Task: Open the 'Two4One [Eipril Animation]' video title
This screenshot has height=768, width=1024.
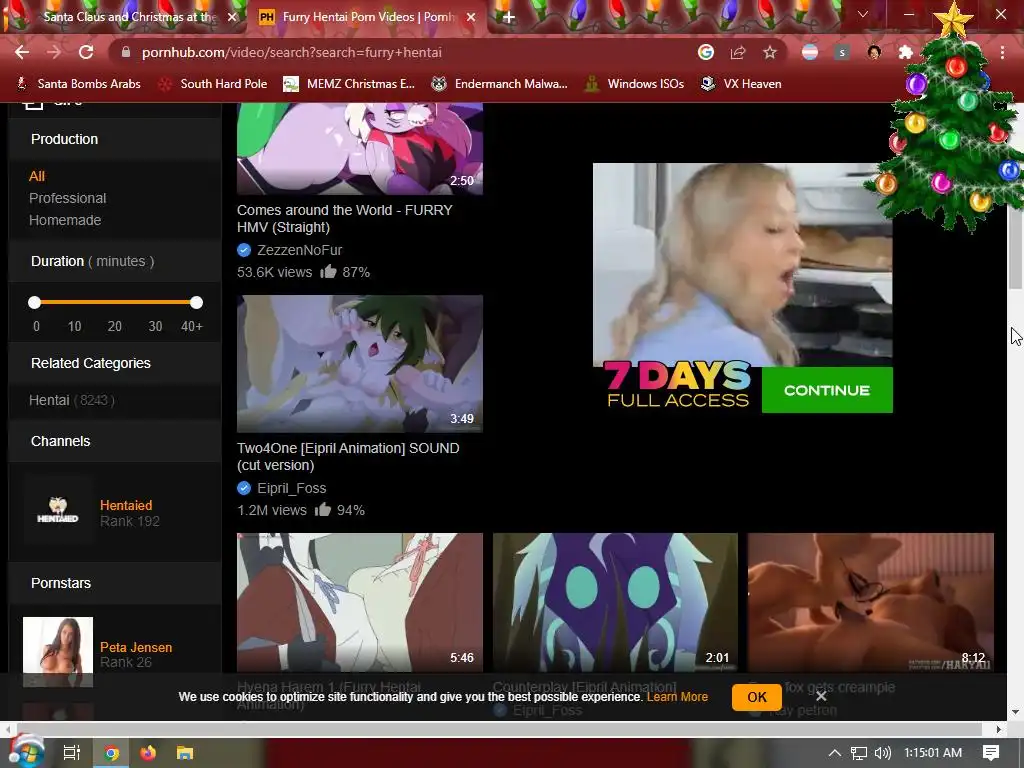Action: pyautogui.click(x=348, y=456)
